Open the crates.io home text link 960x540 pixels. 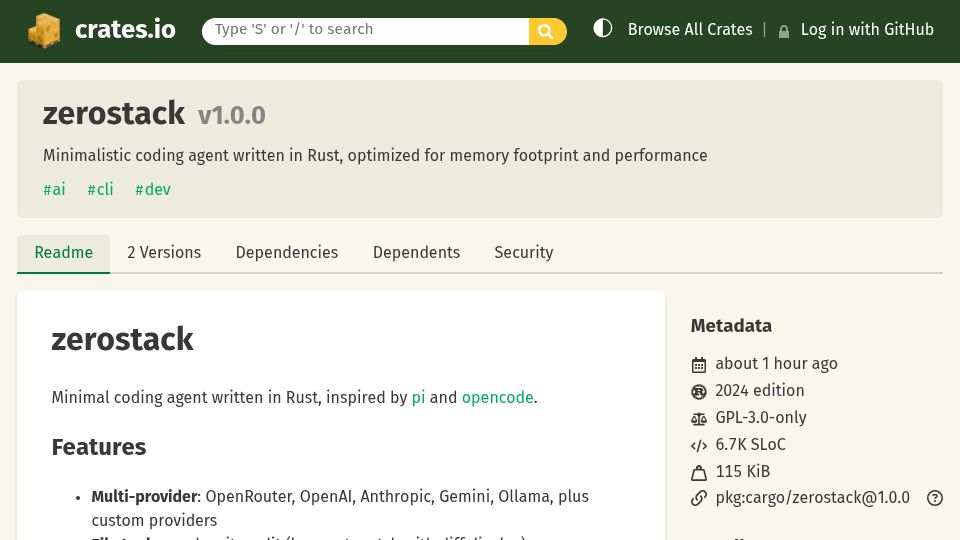[x=125, y=29]
